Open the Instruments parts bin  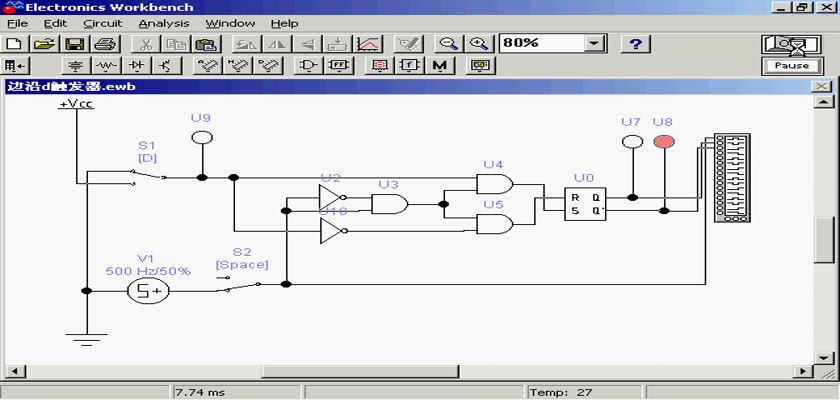click(480, 66)
